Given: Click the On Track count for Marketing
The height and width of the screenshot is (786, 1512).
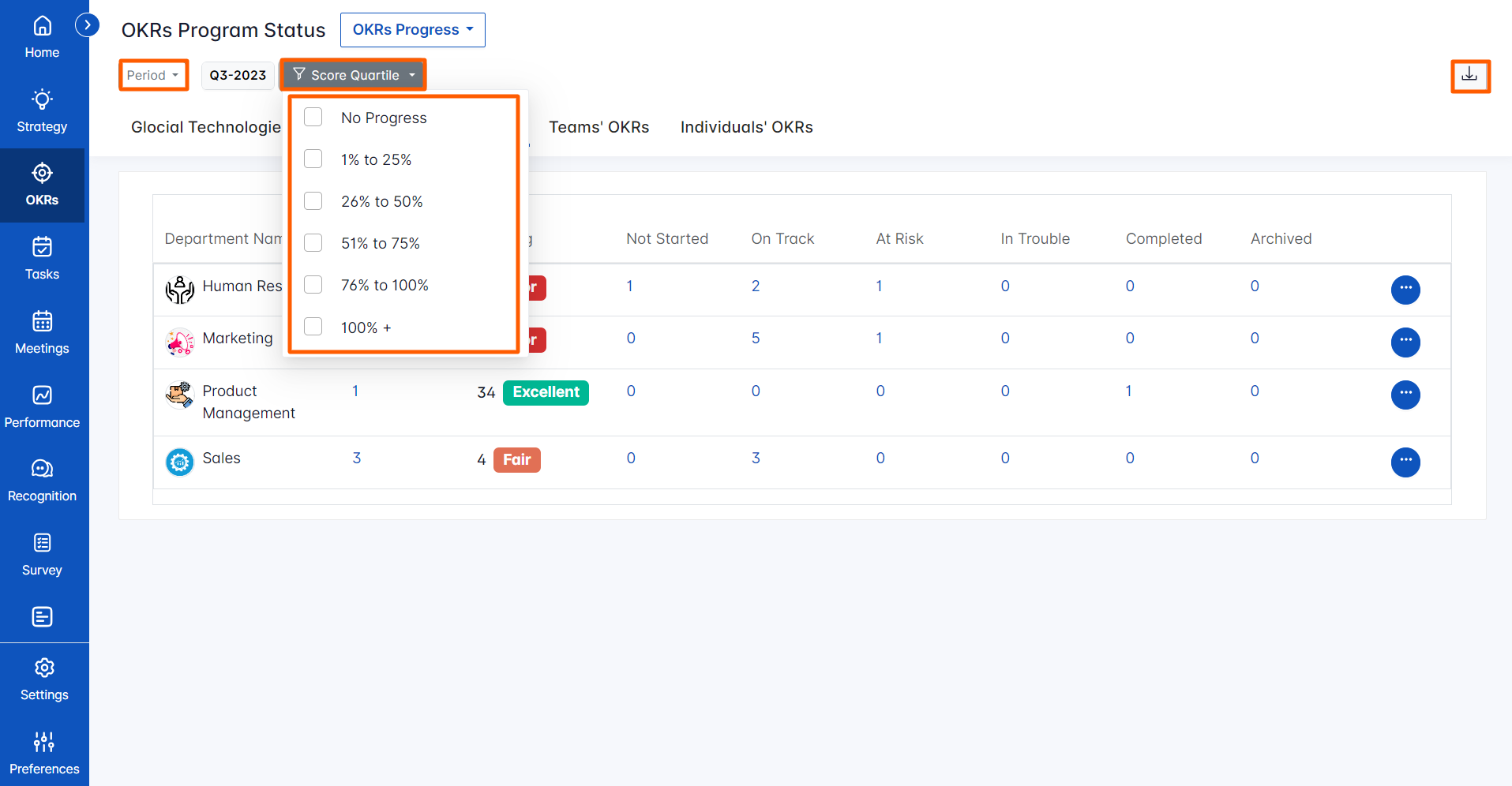Looking at the screenshot, I should point(756,338).
